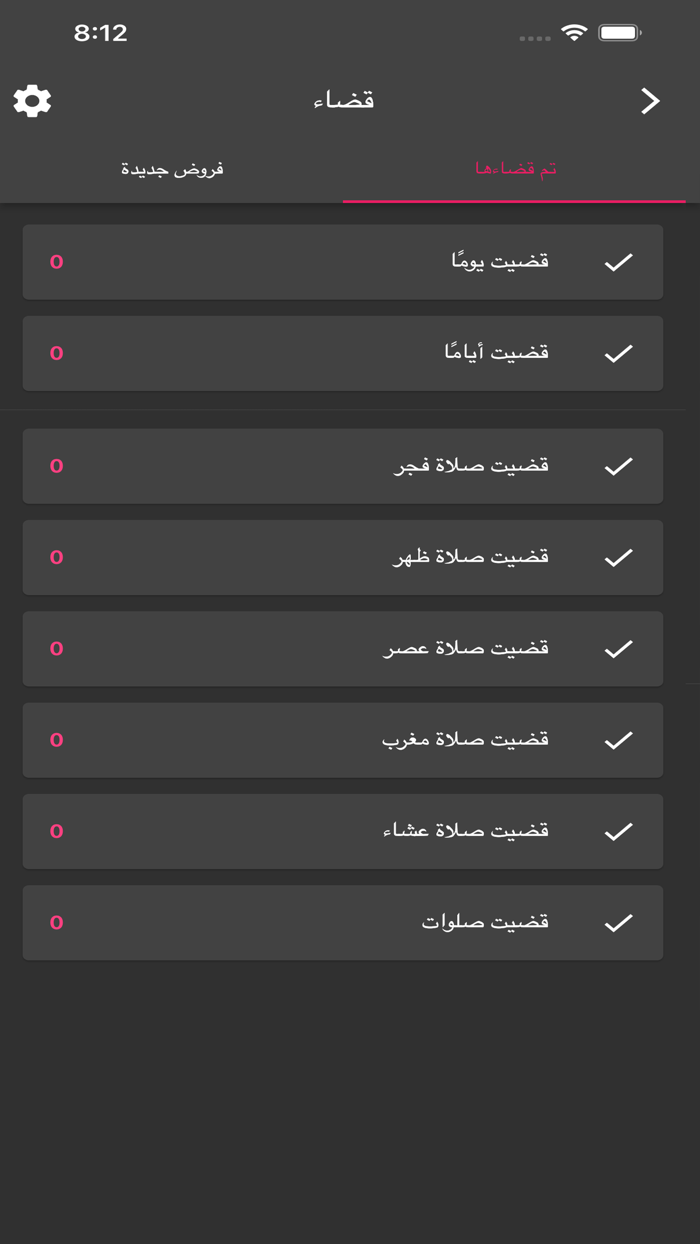
Task: Tap the checkmark beside قضيت صلاة ظهر
Action: coord(618,557)
